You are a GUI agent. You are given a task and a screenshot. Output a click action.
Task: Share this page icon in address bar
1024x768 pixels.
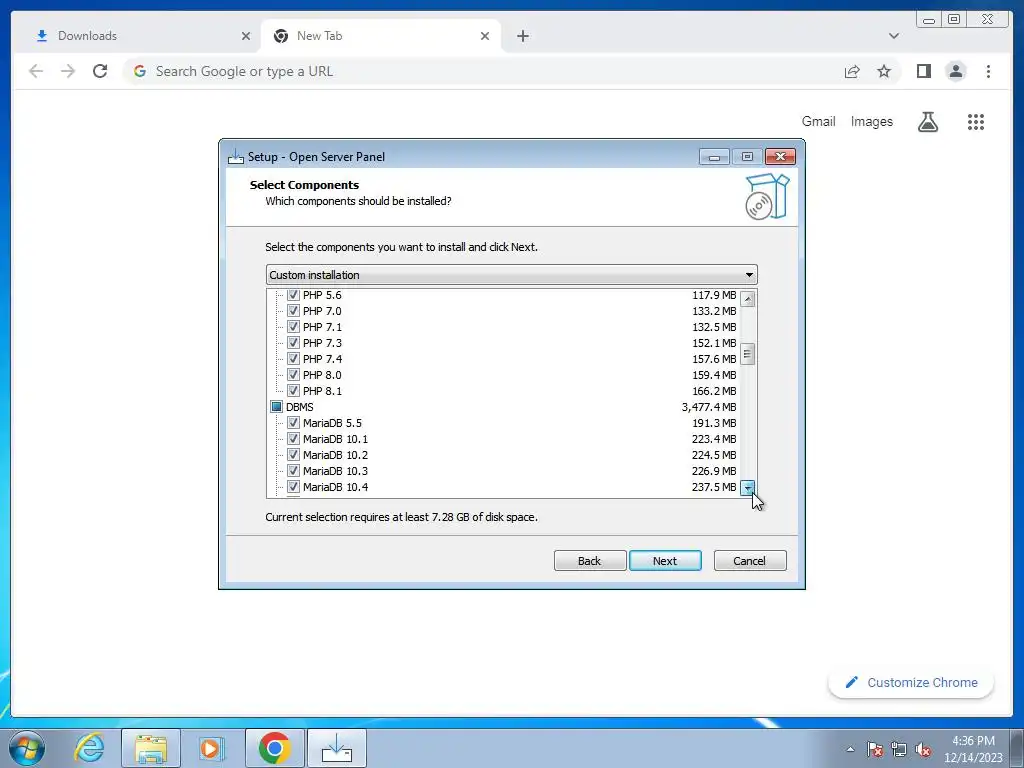point(852,71)
